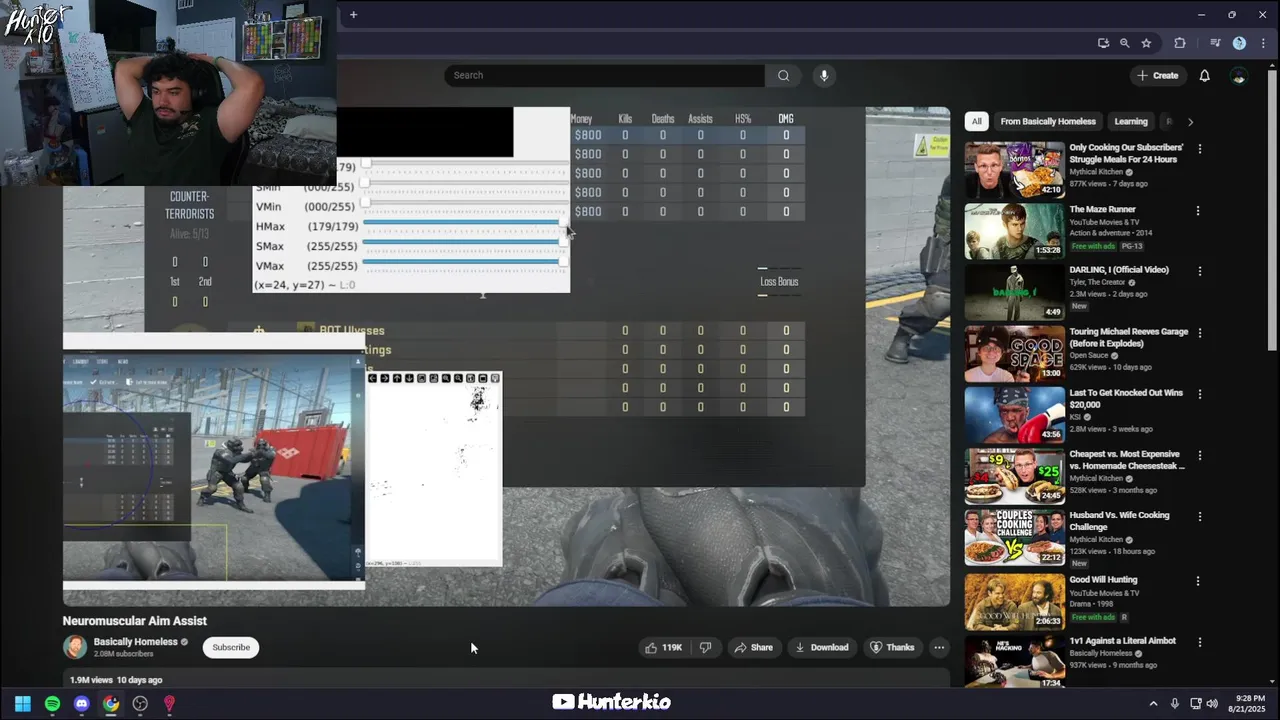Click the install app icon in address bar
The width and height of the screenshot is (1280, 720).
click(1103, 43)
